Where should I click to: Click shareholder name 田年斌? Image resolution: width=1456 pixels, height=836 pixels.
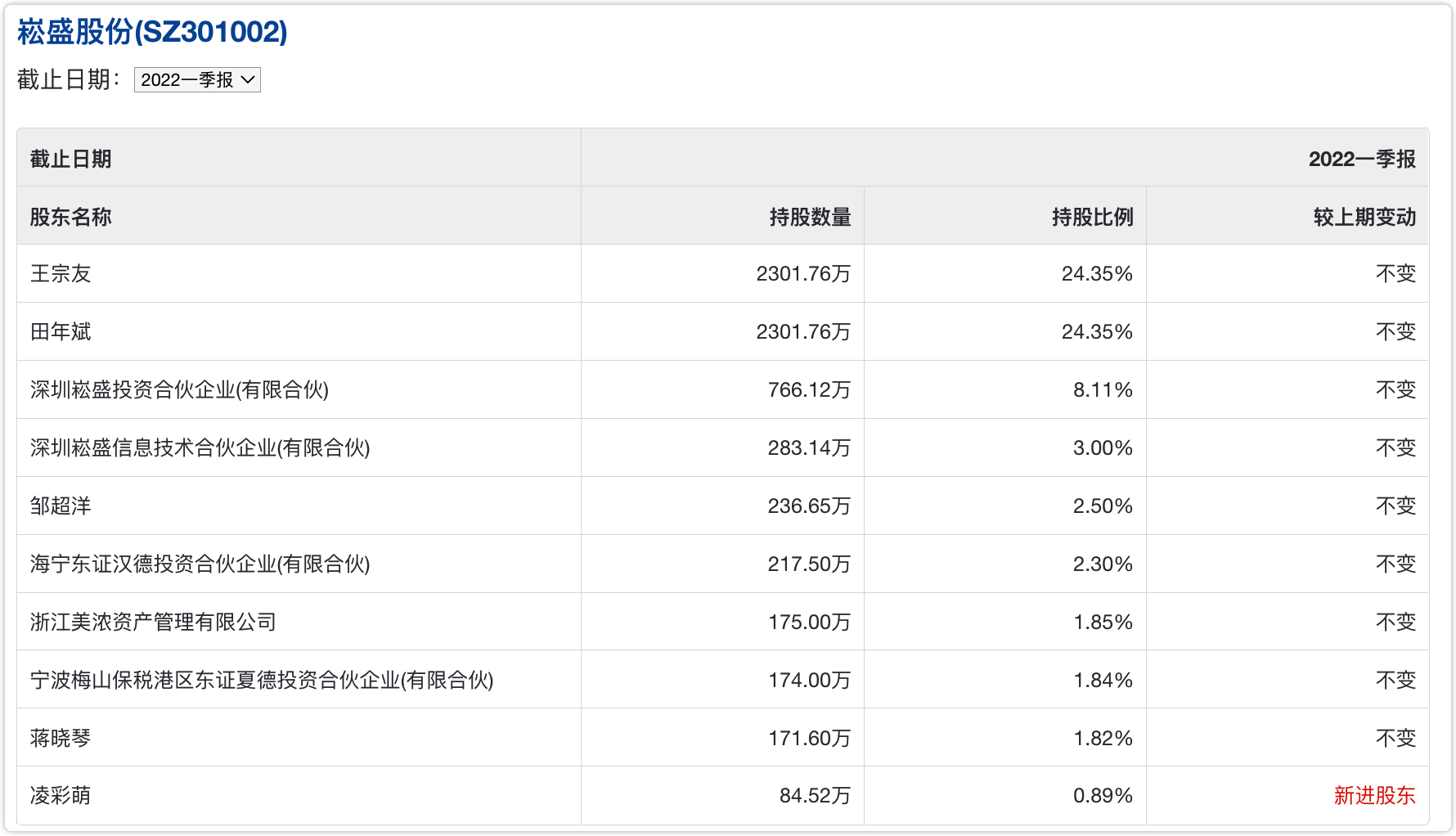pos(61,332)
